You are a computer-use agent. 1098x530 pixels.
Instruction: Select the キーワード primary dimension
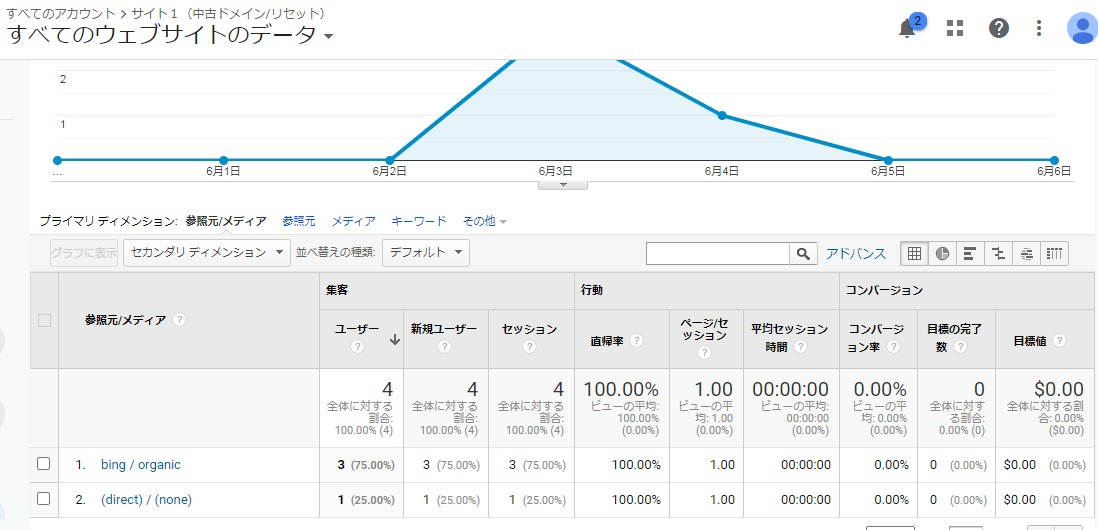418,221
